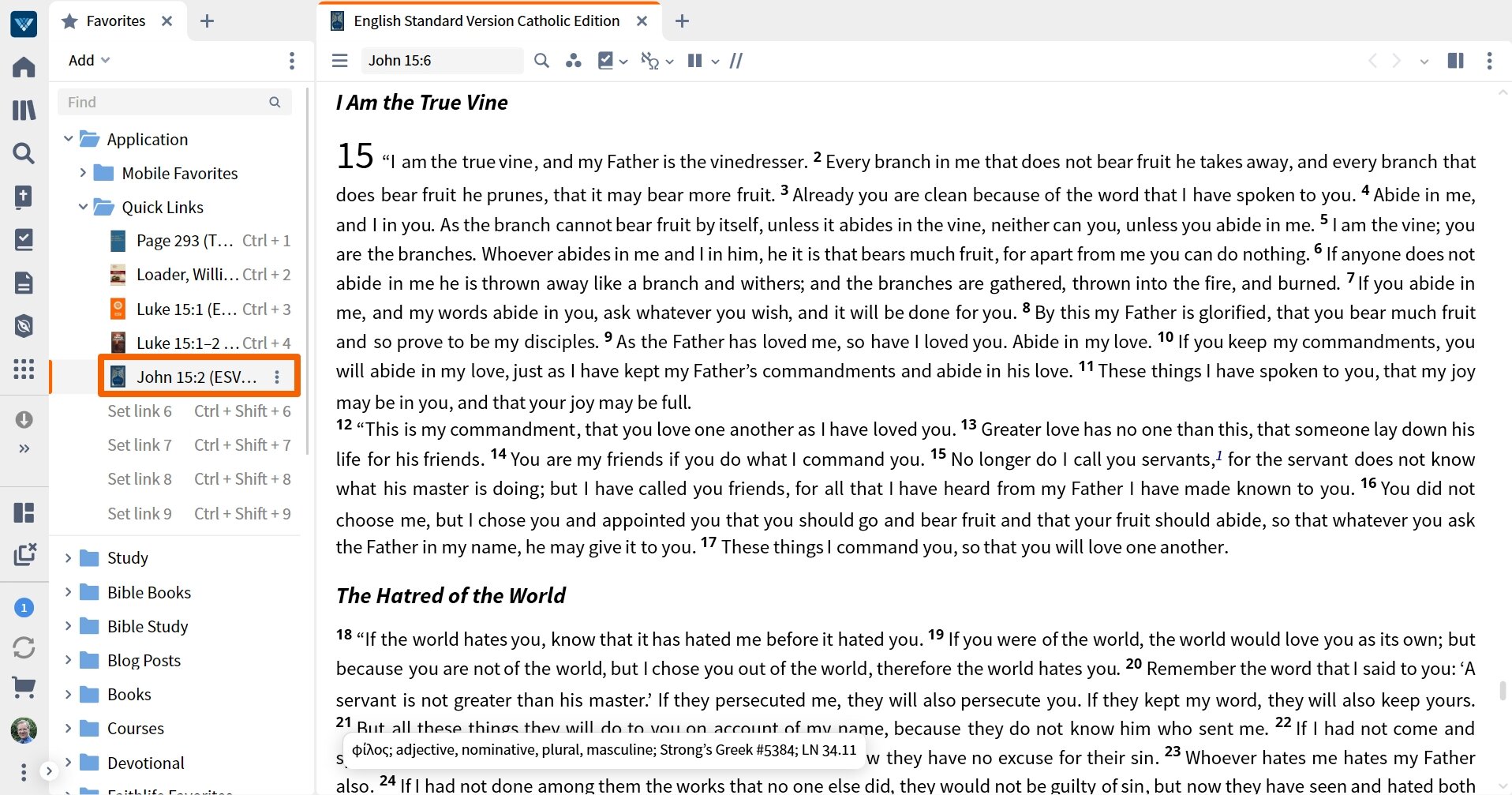Select the Devotional folder
The width and height of the screenshot is (1512, 795).
click(x=145, y=763)
